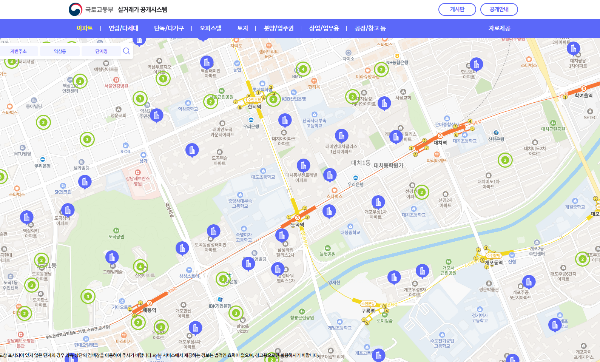600x362 pixels.
Task: Click blue apartment marker directly east of 도곡역
Action: point(329,211)
